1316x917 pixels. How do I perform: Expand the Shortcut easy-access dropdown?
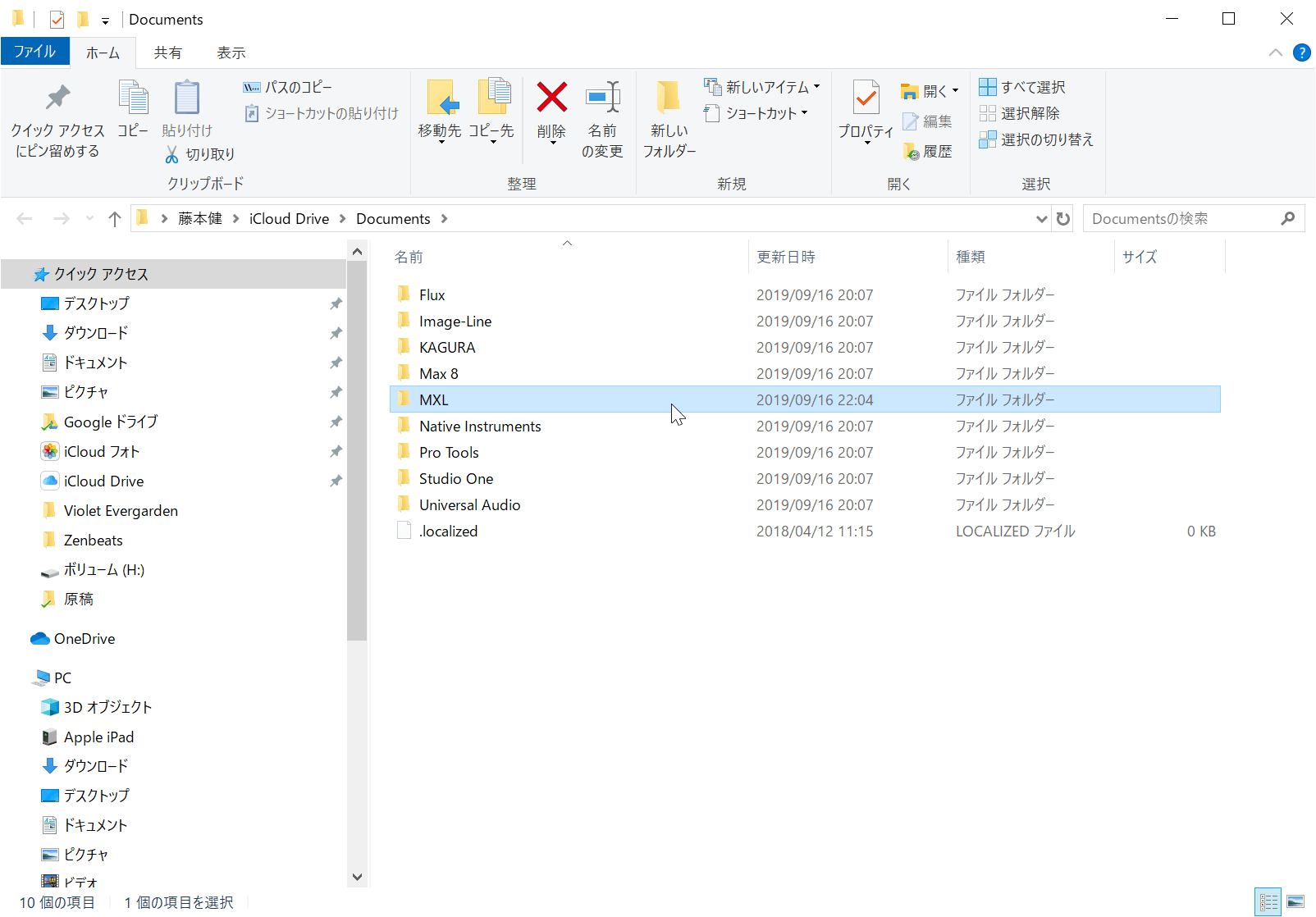[804, 112]
